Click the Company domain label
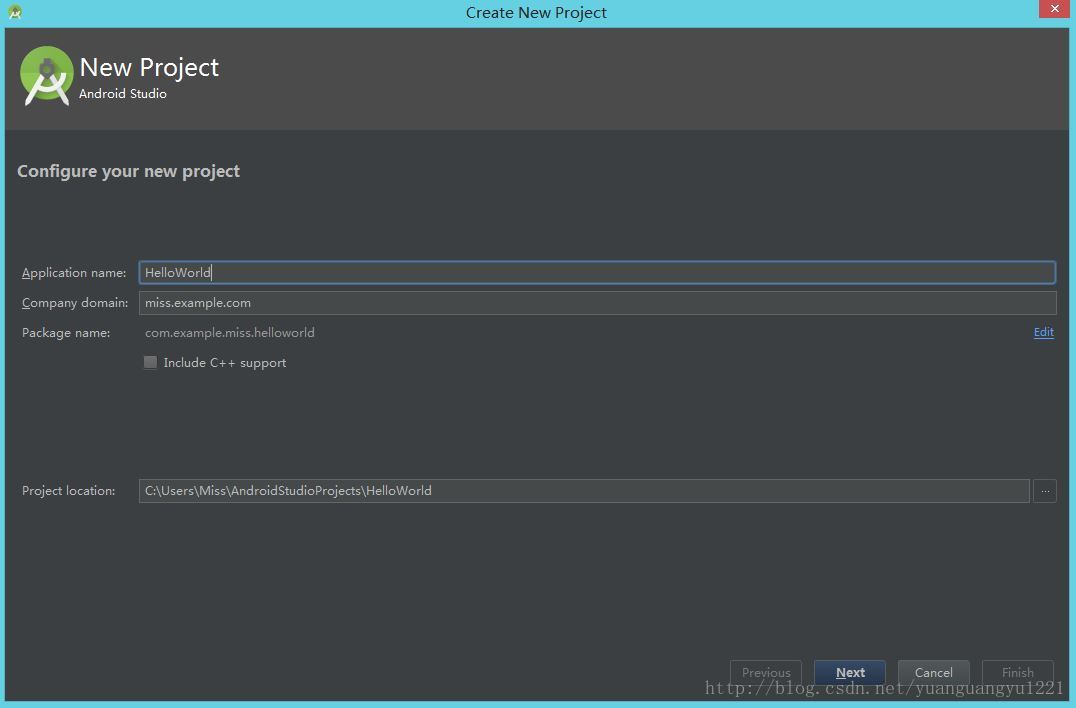The width and height of the screenshot is (1076, 708). pyautogui.click(x=75, y=303)
